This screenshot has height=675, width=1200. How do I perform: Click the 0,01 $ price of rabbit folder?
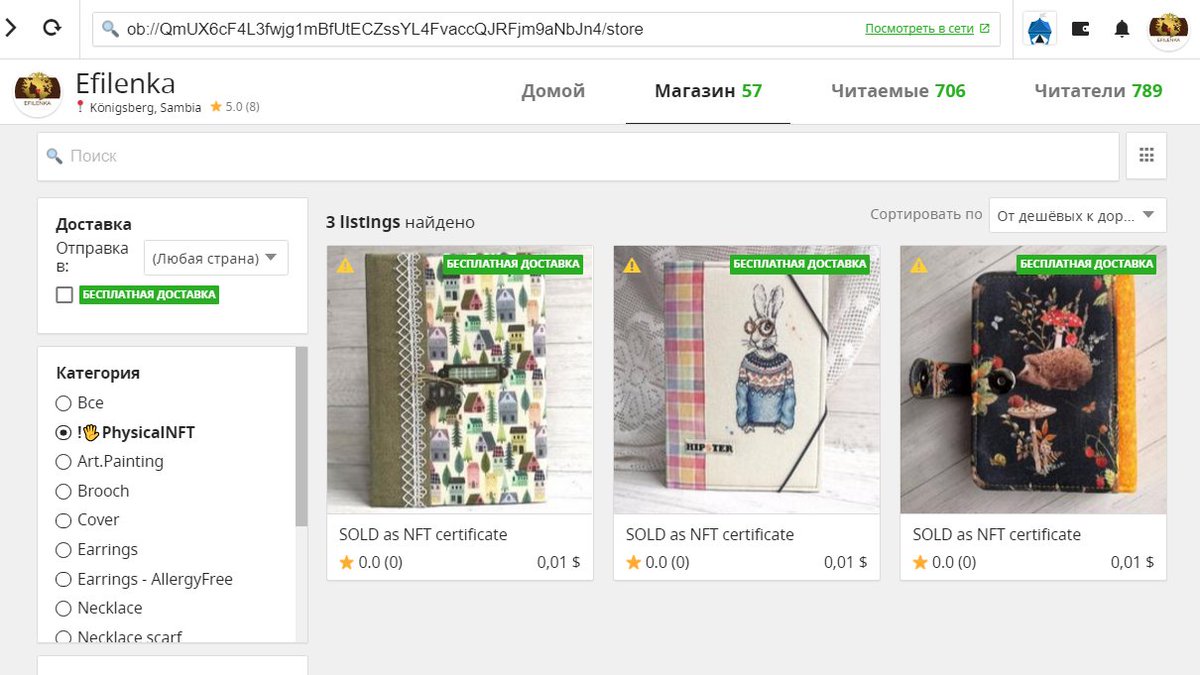point(845,562)
